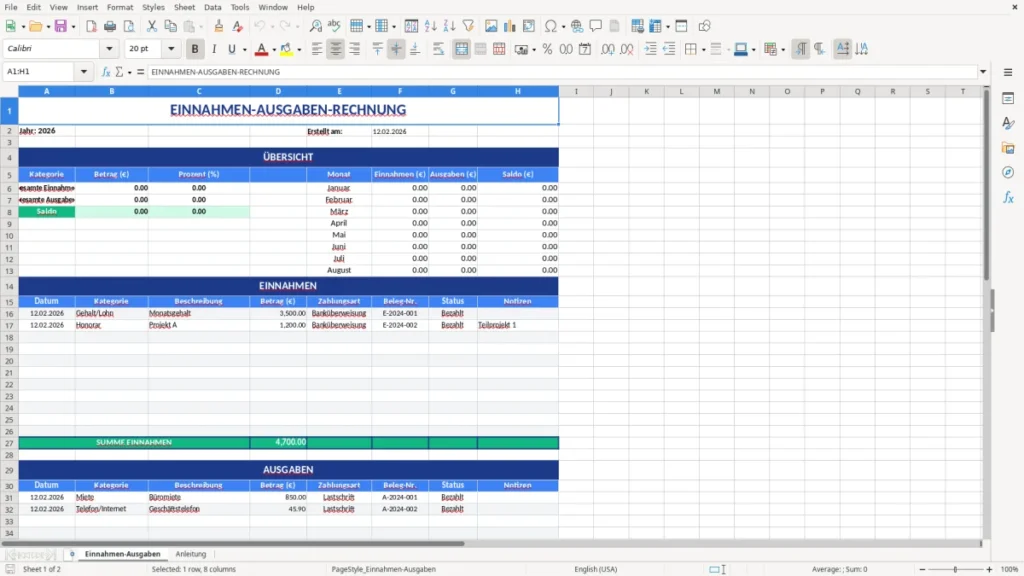The width and height of the screenshot is (1024, 576).
Task: Align cell content left
Action: pos(317,49)
